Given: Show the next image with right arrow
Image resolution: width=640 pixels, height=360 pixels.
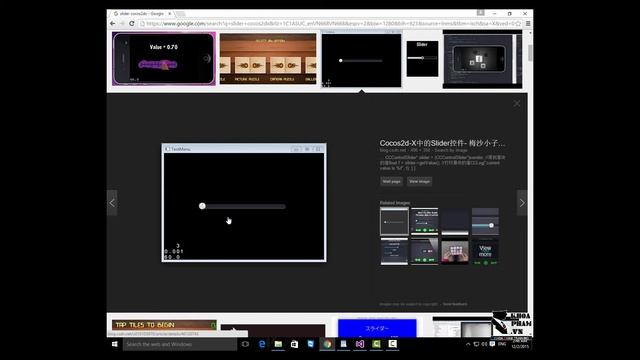Looking at the screenshot, I should [x=522, y=202].
